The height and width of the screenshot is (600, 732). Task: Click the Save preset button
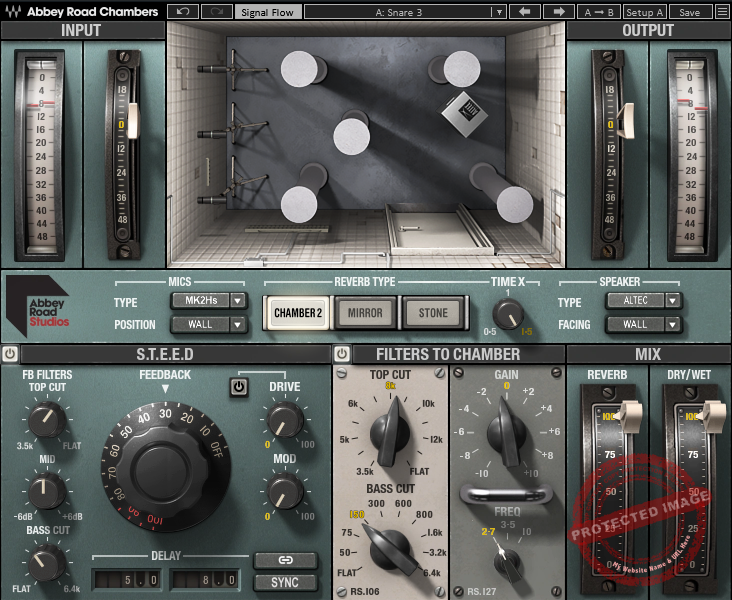[x=690, y=12]
